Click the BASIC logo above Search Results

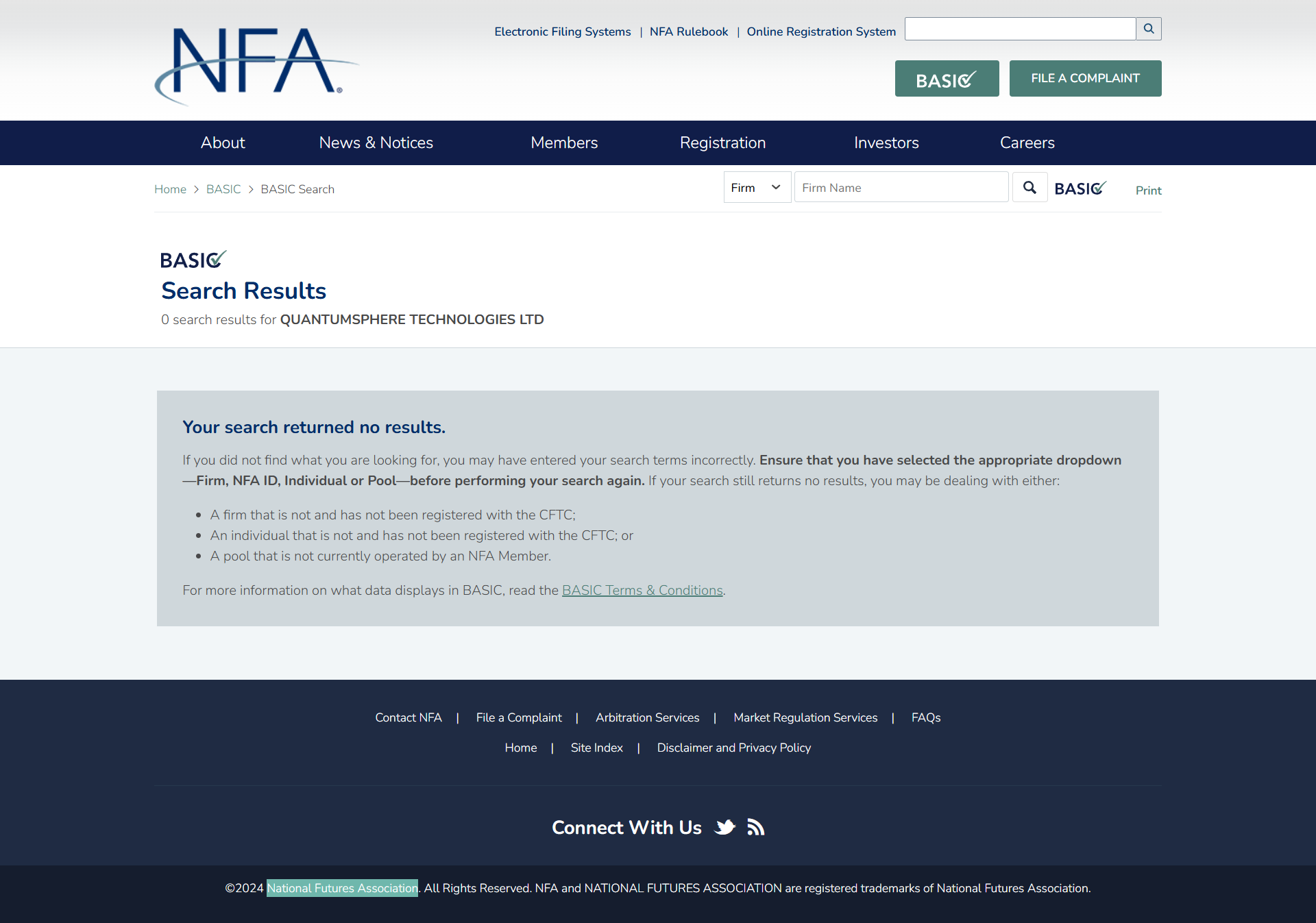click(193, 259)
